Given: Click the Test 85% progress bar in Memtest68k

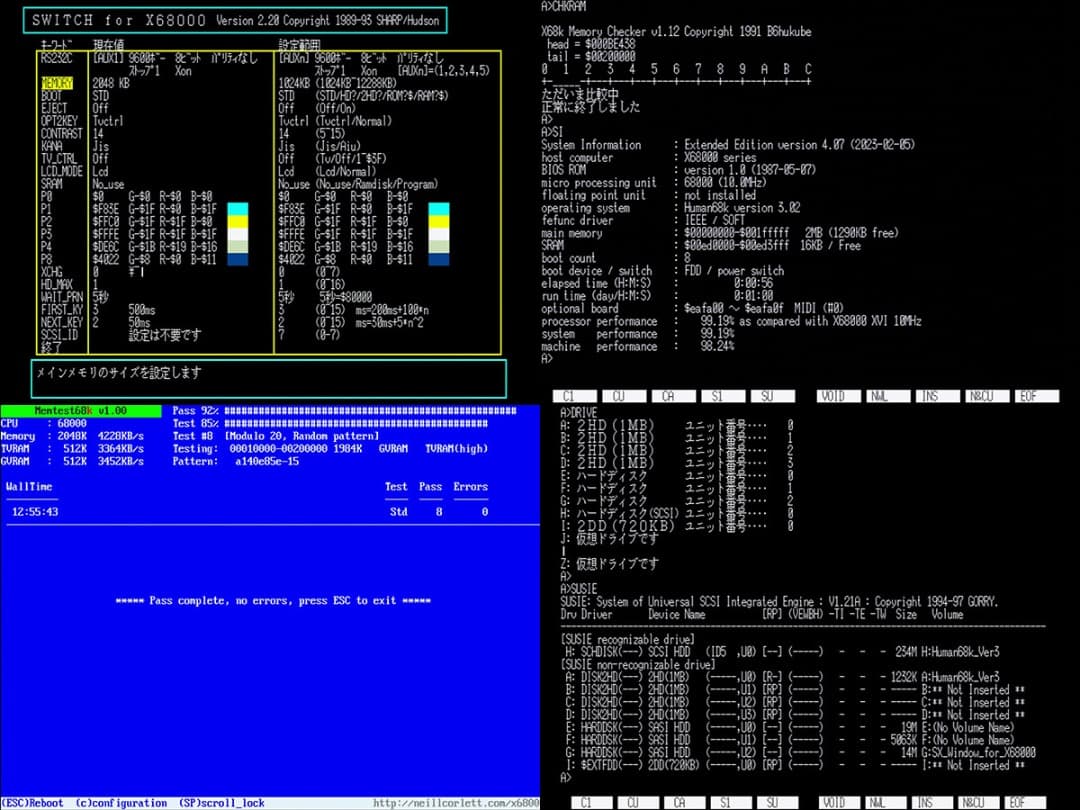Looking at the screenshot, I should (x=356, y=424).
